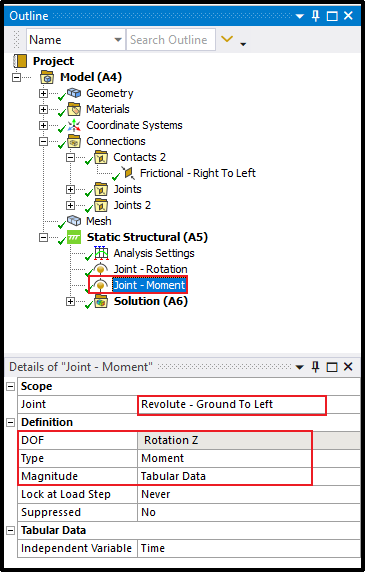This screenshot has width=365, height=572.
Task: Collapse the Connections tree node
Action: [x=43, y=141]
